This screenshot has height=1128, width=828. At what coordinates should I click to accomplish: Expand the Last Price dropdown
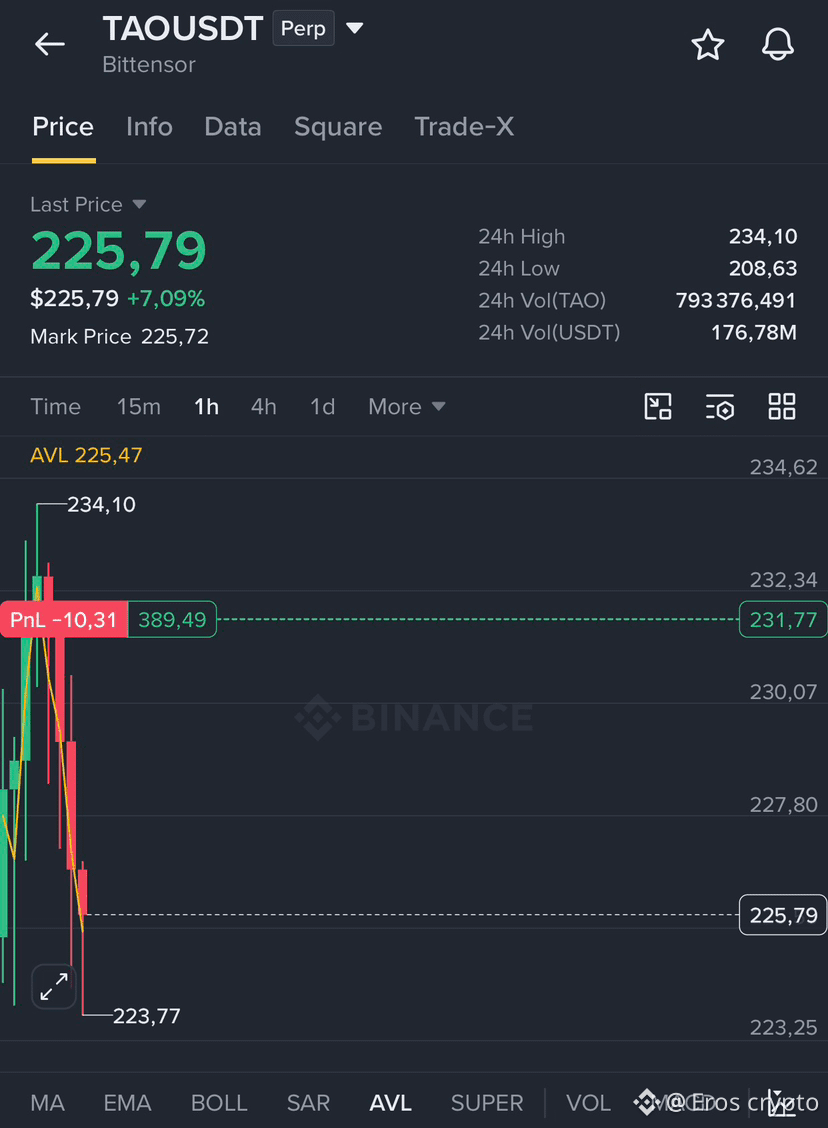coord(140,204)
